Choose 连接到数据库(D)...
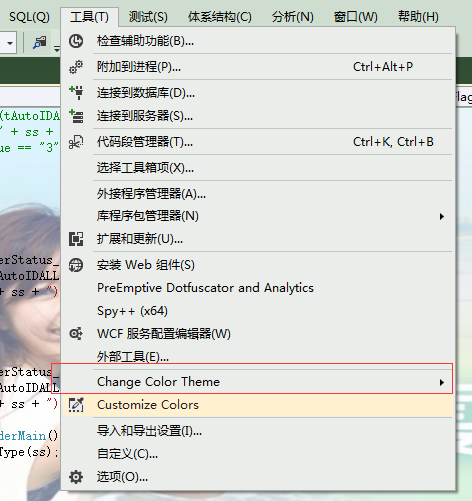472x501 pixels. pos(257,92)
